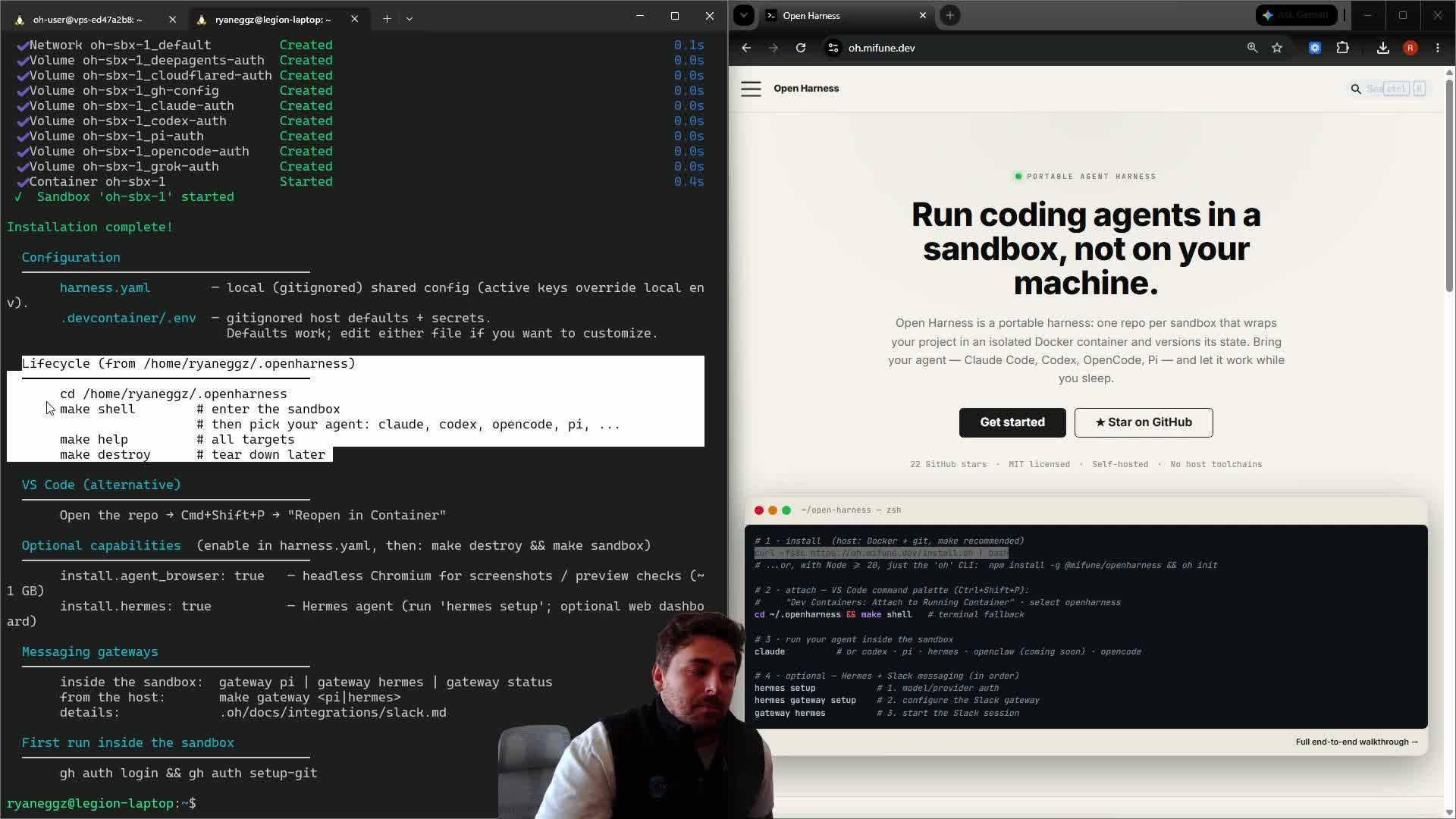Go back in the browser

pyautogui.click(x=746, y=48)
